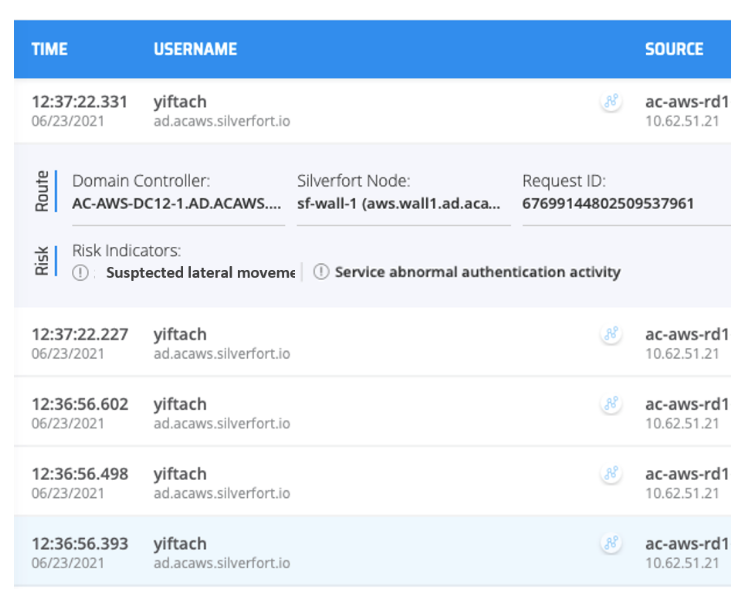Select the vertical Route section label

[42, 190]
